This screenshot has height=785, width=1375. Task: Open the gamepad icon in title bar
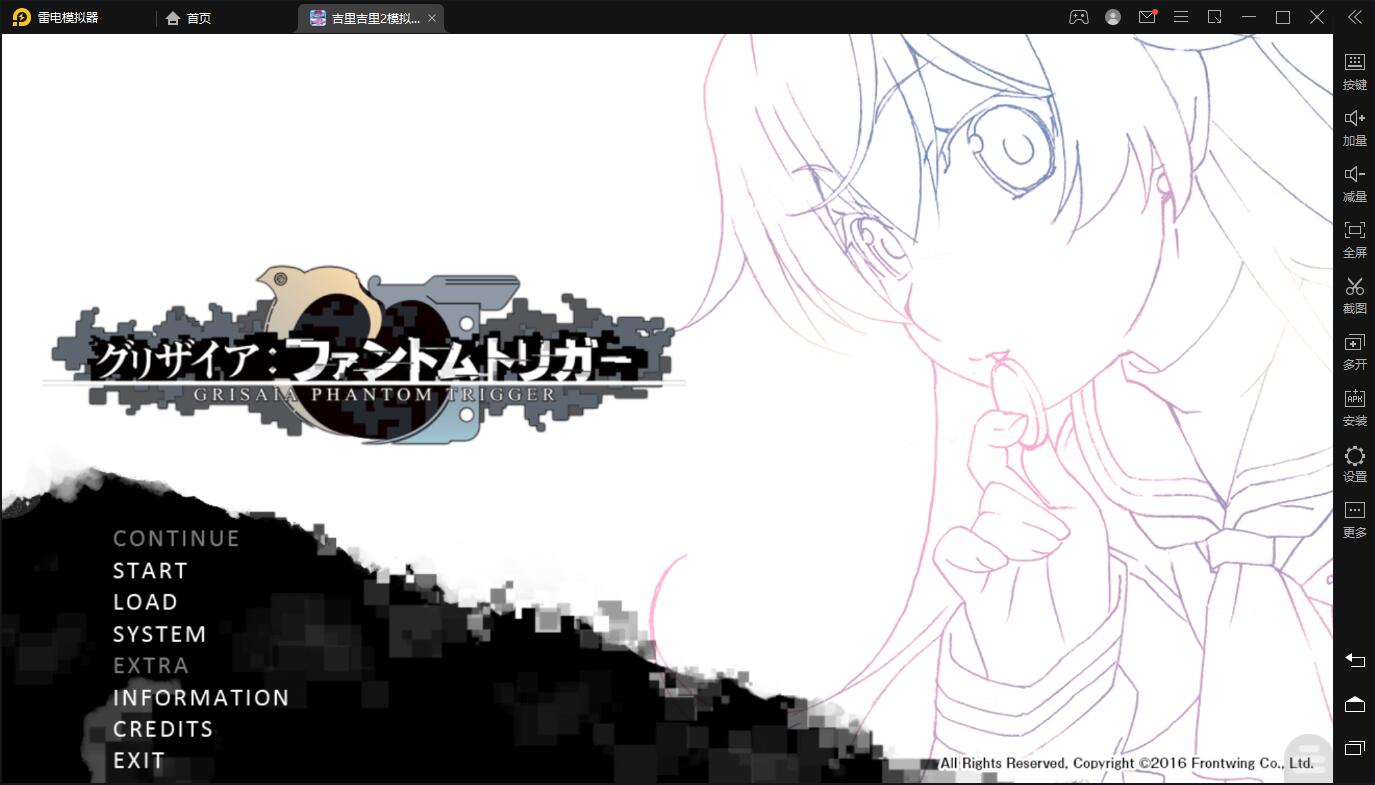tap(1079, 17)
